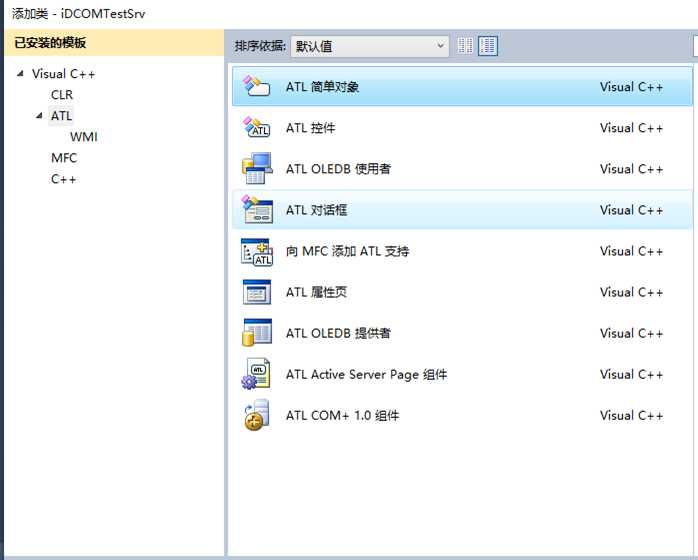This screenshot has width=698, height=560.
Task: Select 向 MFC 添加 ATL 支持 template name
Action: point(347,251)
